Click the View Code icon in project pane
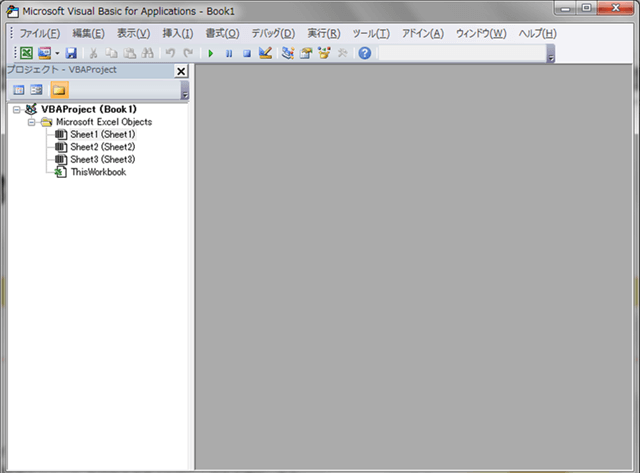Image resolution: width=640 pixels, height=473 pixels. pyautogui.click(x=19, y=90)
